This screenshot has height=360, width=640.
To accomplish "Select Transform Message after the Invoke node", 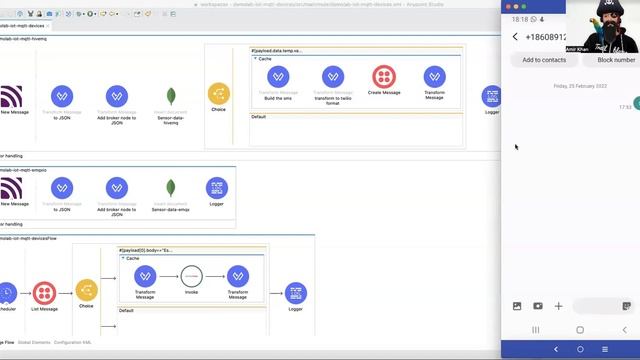I will coord(238,276).
